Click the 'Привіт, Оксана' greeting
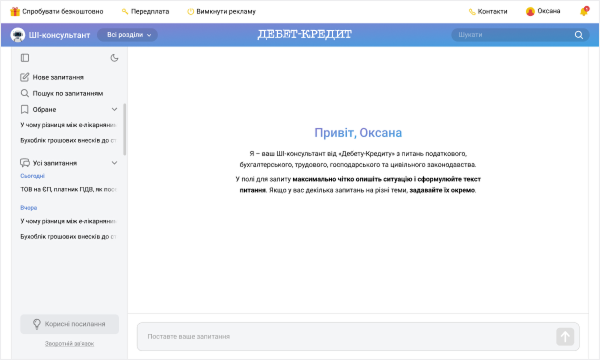 (358, 133)
